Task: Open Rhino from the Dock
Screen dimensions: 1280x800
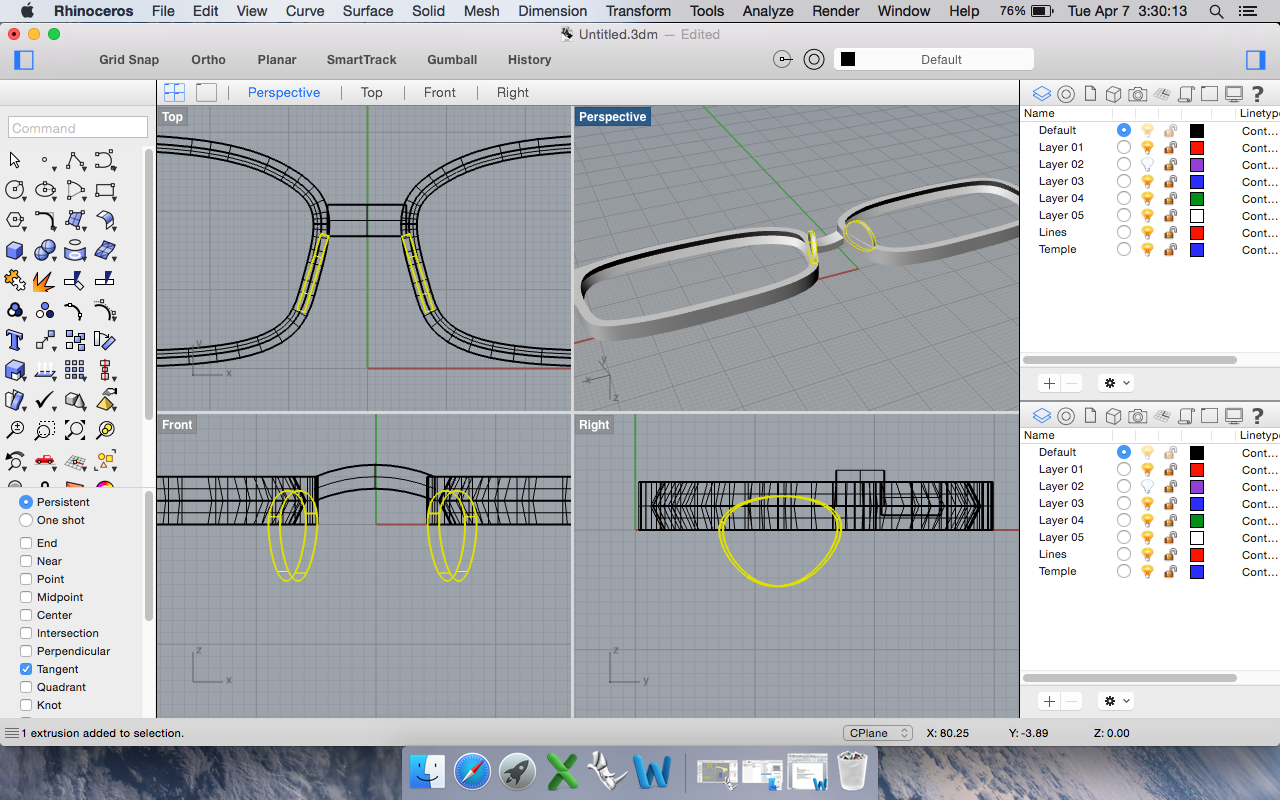Action: (x=607, y=772)
